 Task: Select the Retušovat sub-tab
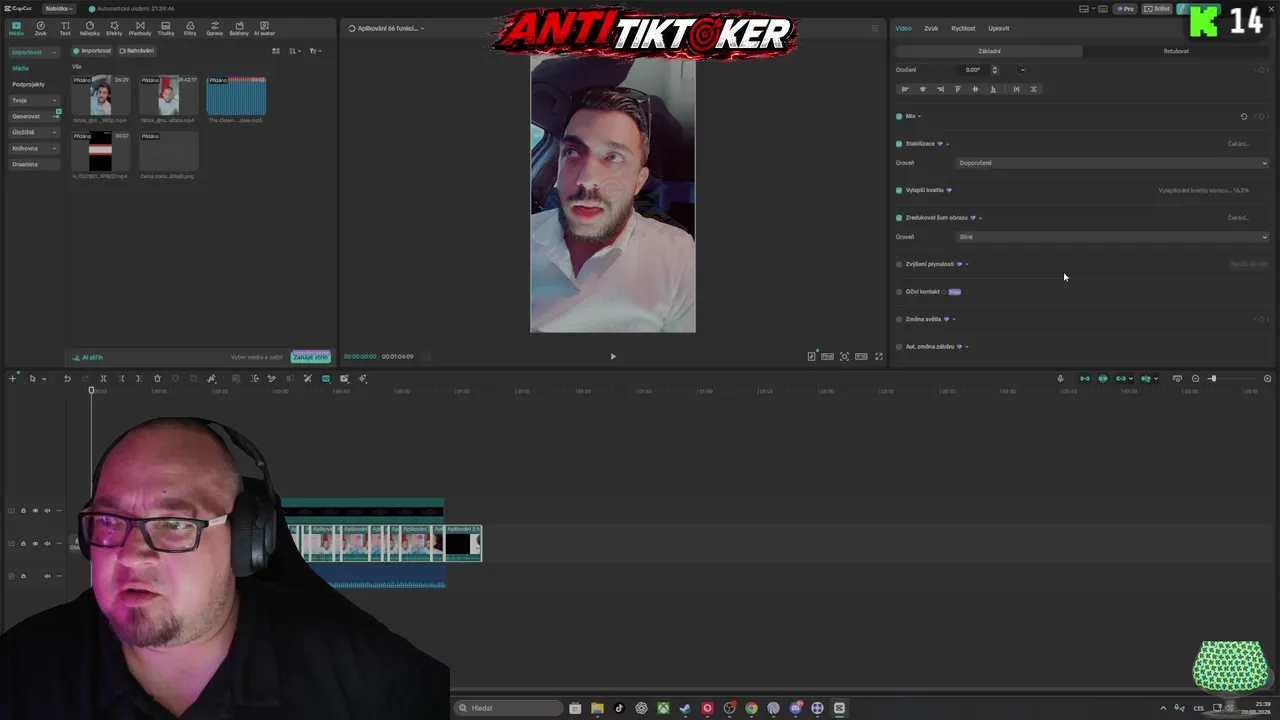(1176, 51)
